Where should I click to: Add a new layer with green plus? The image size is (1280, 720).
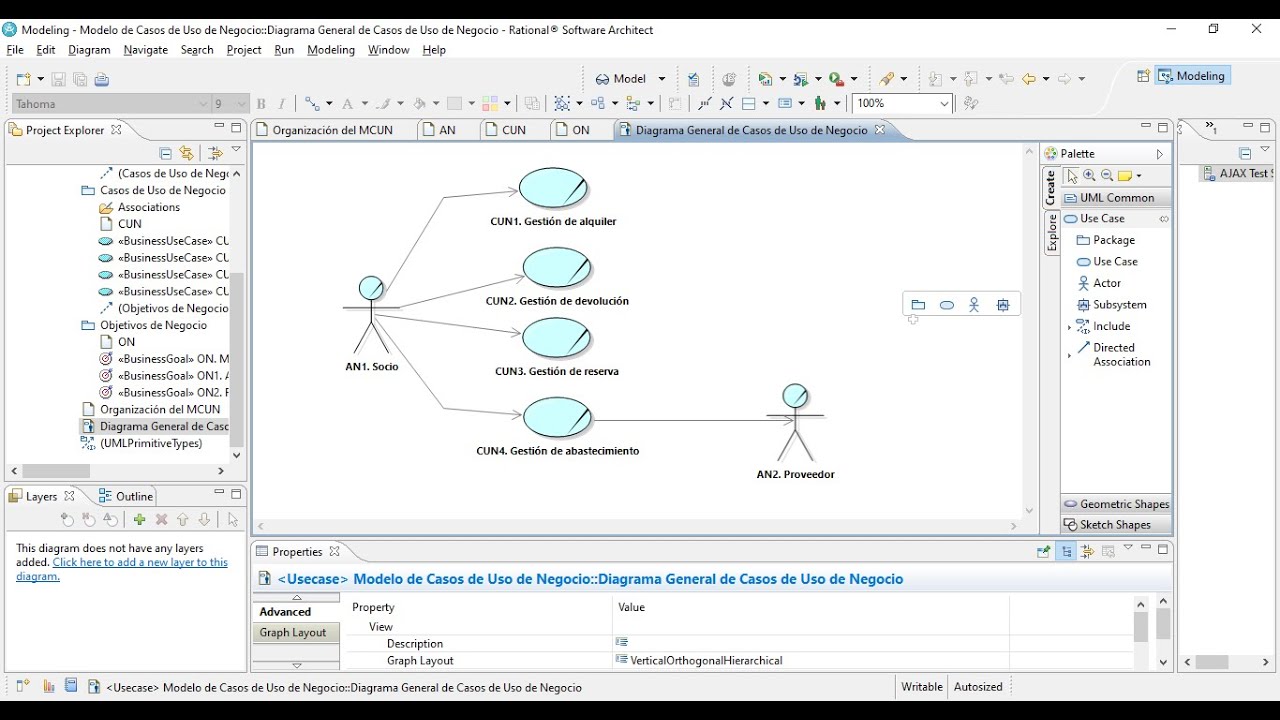(139, 520)
